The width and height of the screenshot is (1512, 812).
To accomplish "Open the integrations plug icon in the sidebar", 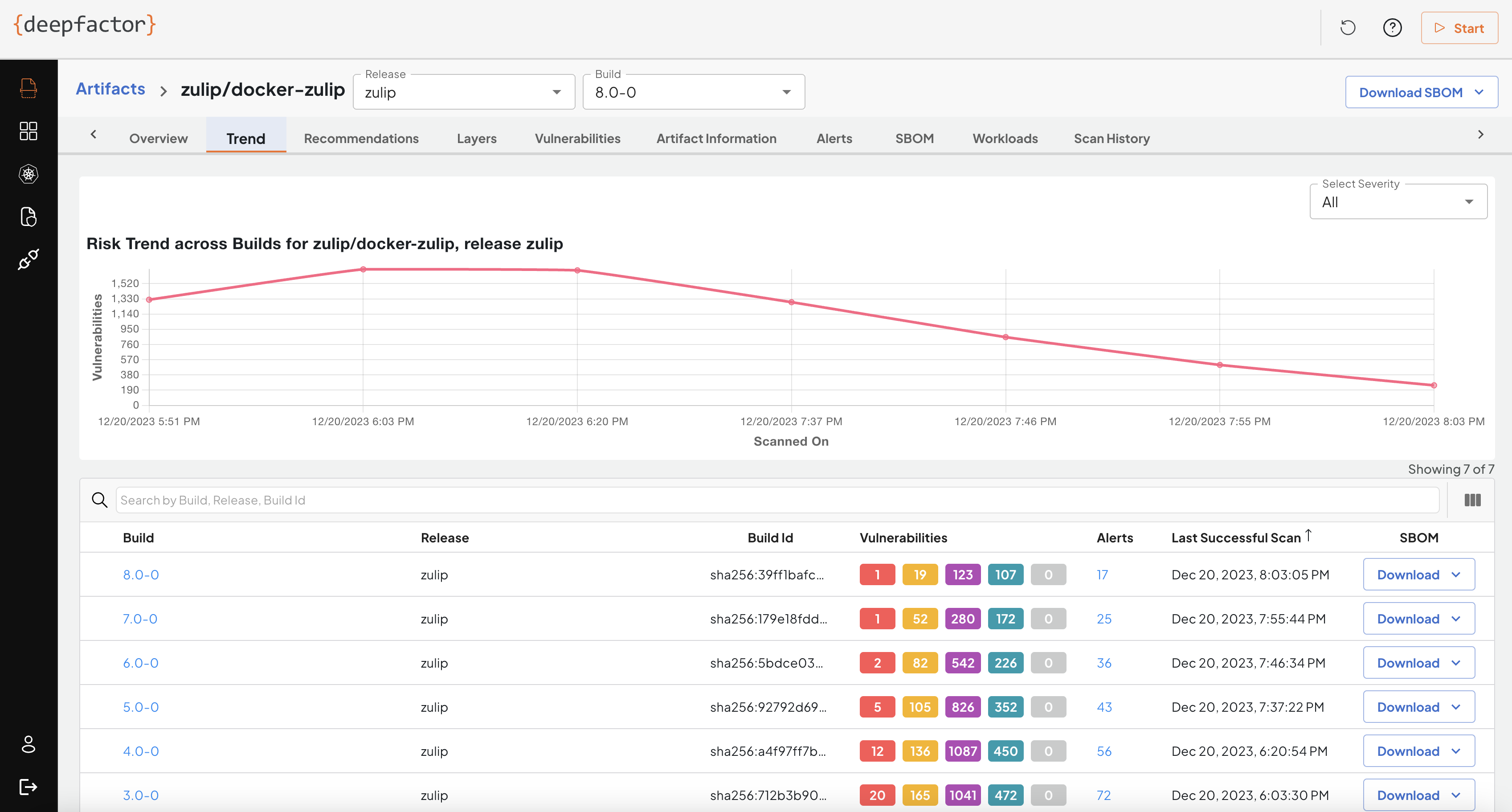I will [x=28, y=259].
